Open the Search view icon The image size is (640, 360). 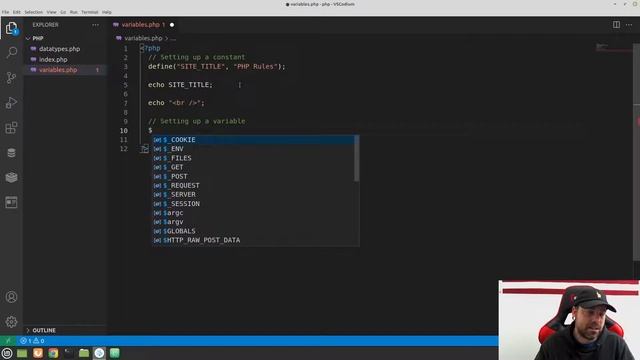click(x=11, y=52)
